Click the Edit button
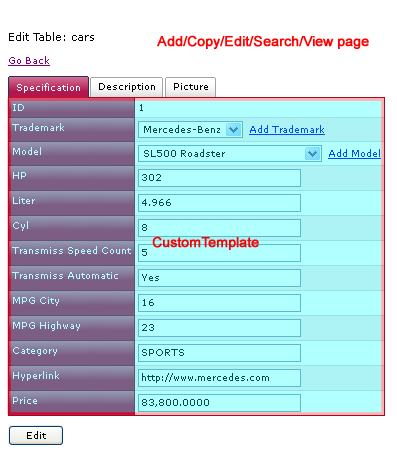 (36, 435)
